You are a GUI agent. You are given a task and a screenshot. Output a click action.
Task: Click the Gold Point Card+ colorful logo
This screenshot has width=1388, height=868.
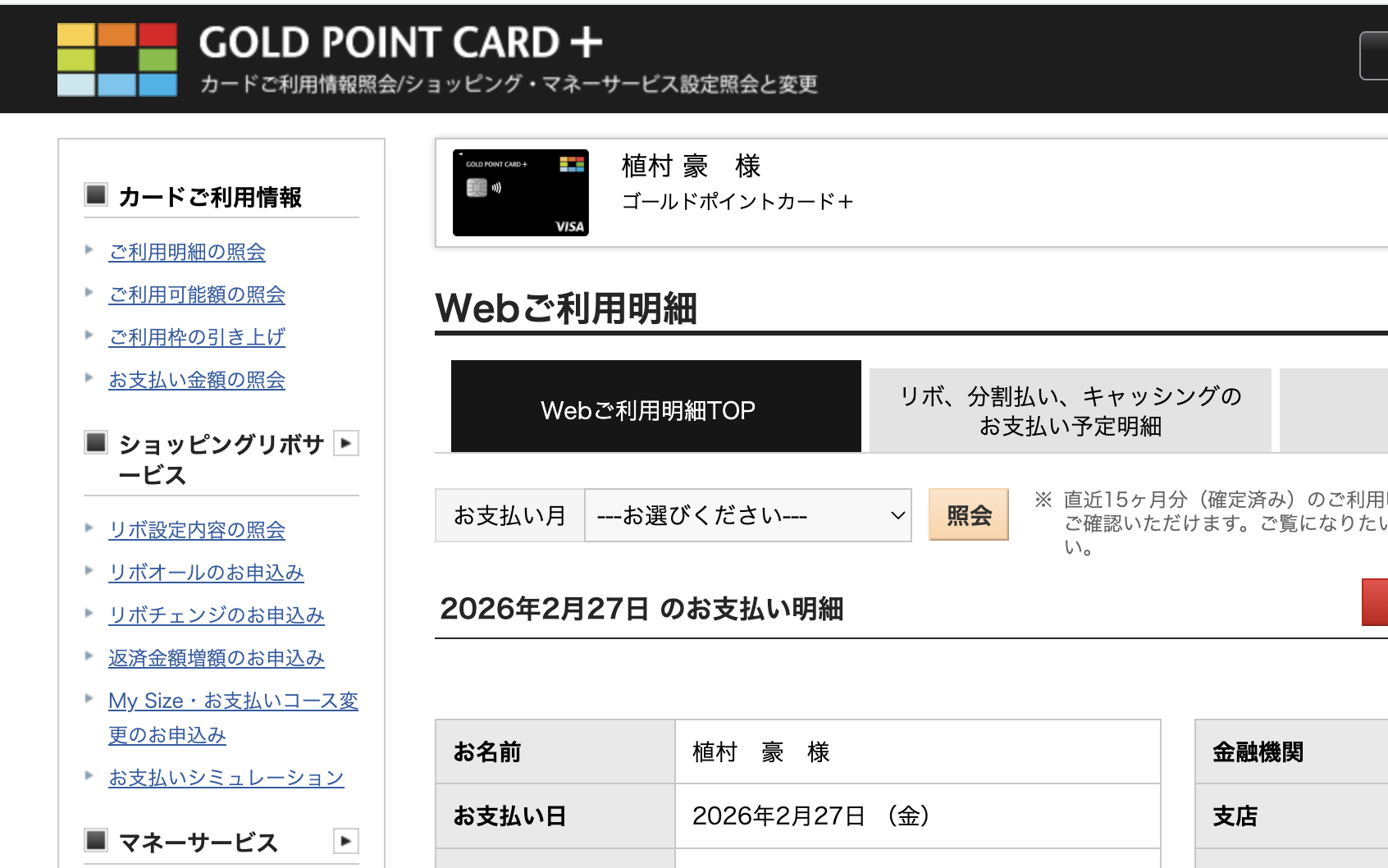click(117, 60)
